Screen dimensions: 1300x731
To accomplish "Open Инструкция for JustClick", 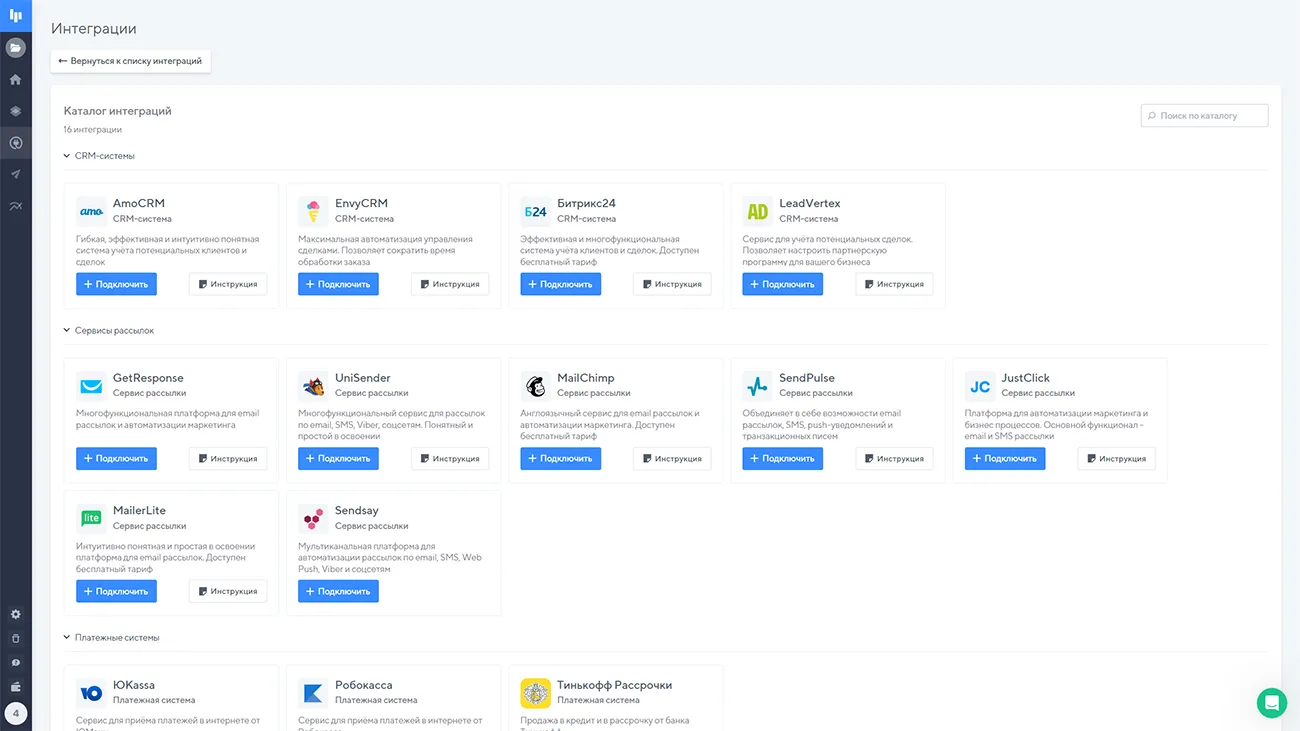I will point(1116,459).
